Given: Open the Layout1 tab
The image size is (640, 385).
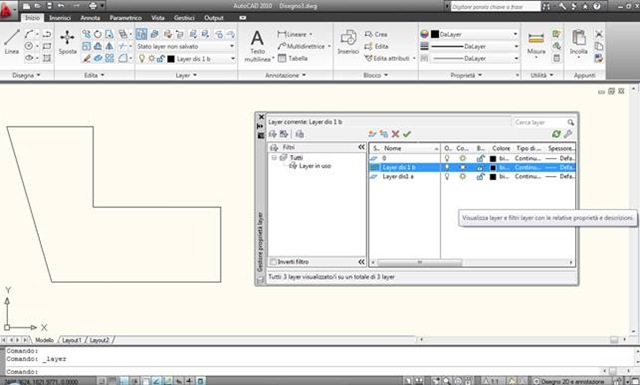Looking at the screenshot, I should (x=72, y=340).
